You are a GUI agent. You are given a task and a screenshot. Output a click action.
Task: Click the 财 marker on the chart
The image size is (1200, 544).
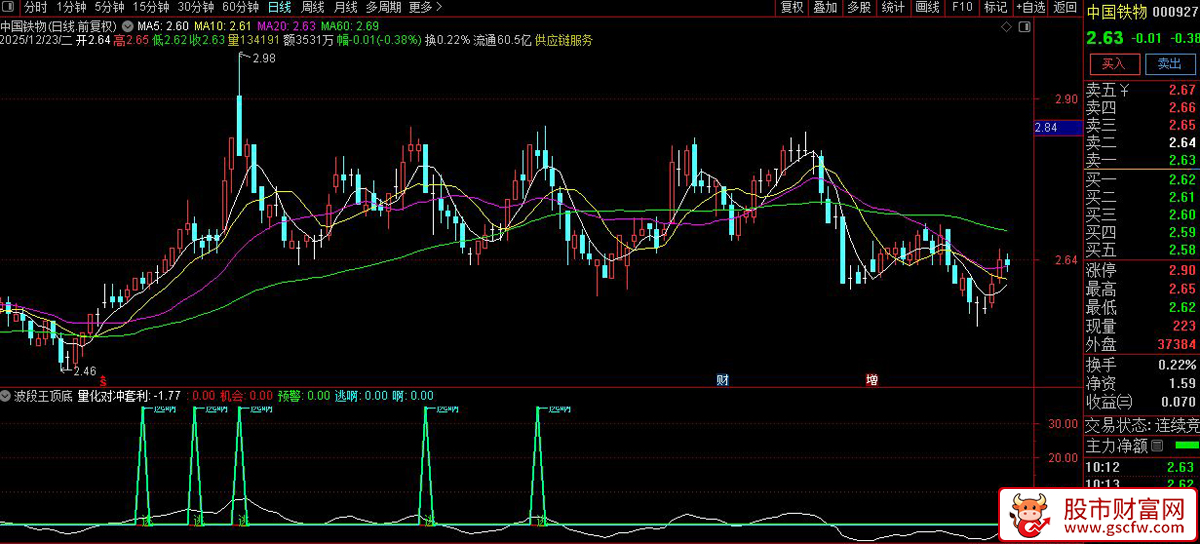[x=722, y=380]
